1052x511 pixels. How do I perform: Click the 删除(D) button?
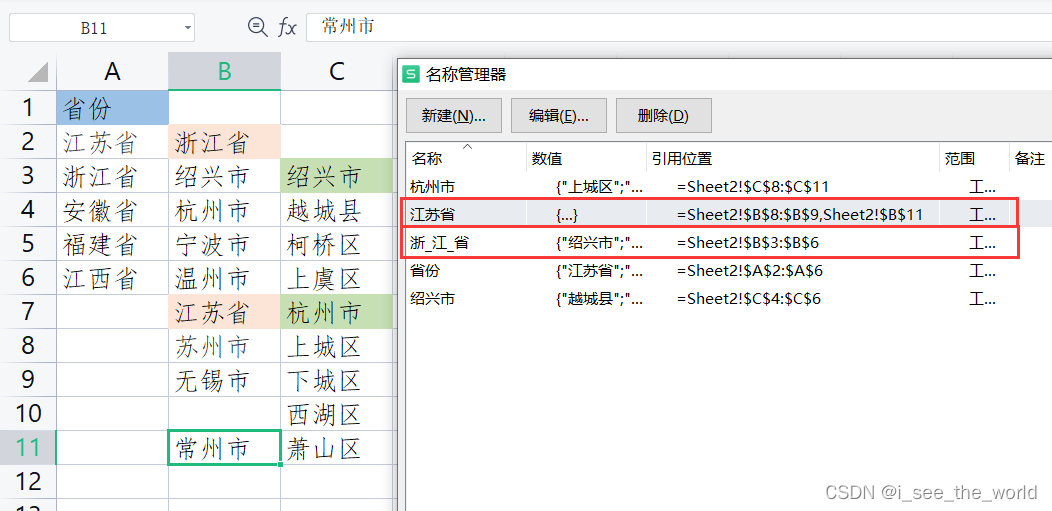664,116
